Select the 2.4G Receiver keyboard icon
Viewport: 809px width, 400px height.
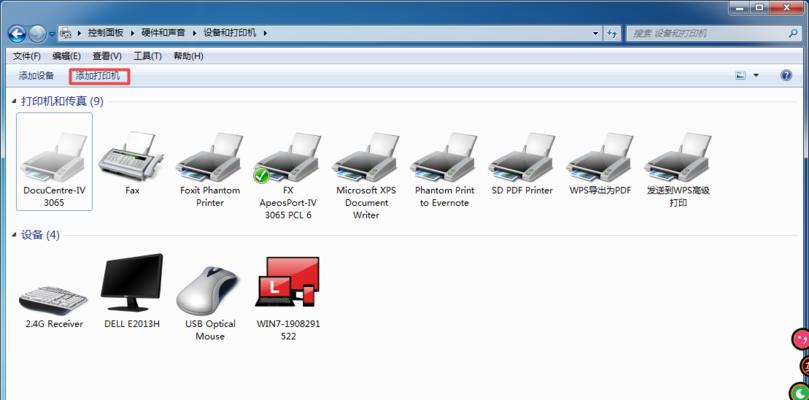pos(54,300)
